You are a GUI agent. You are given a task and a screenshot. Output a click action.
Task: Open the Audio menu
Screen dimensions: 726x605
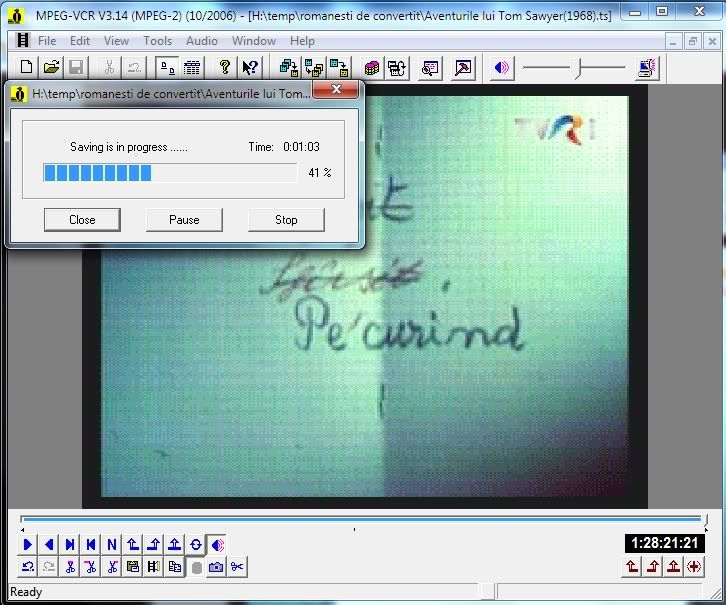(202, 41)
